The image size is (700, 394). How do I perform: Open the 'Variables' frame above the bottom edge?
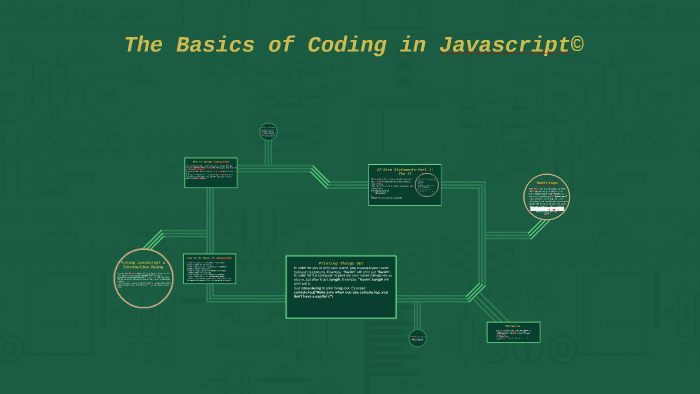click(513, 332)
